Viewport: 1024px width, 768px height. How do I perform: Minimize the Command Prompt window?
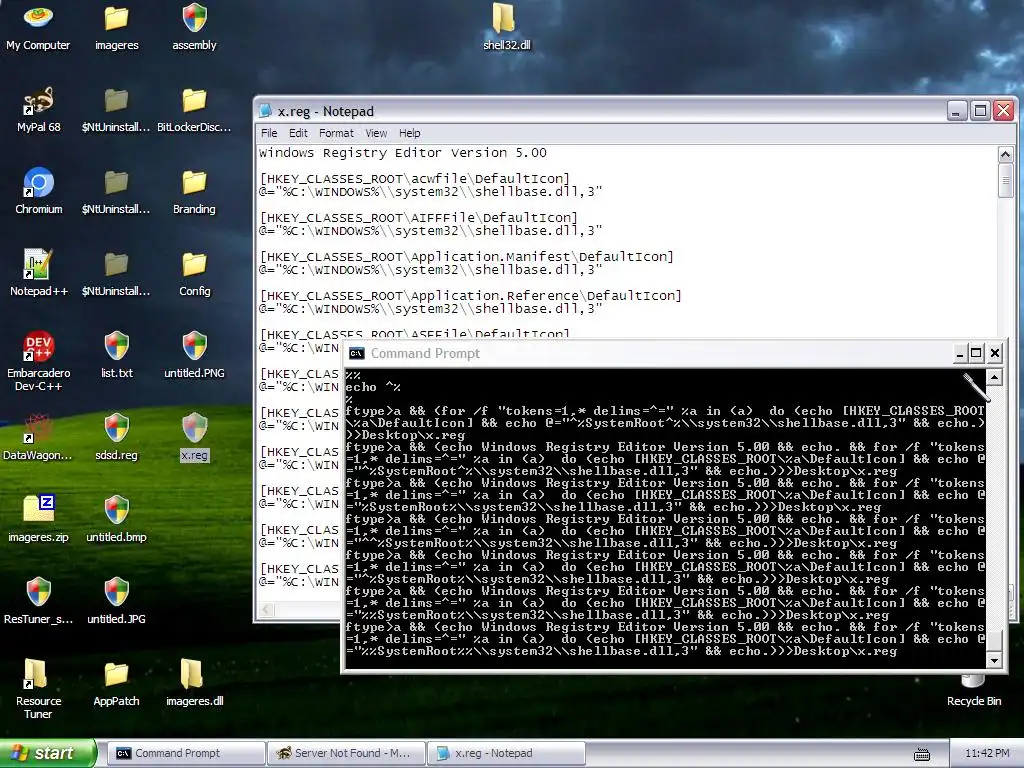point(959,353)
